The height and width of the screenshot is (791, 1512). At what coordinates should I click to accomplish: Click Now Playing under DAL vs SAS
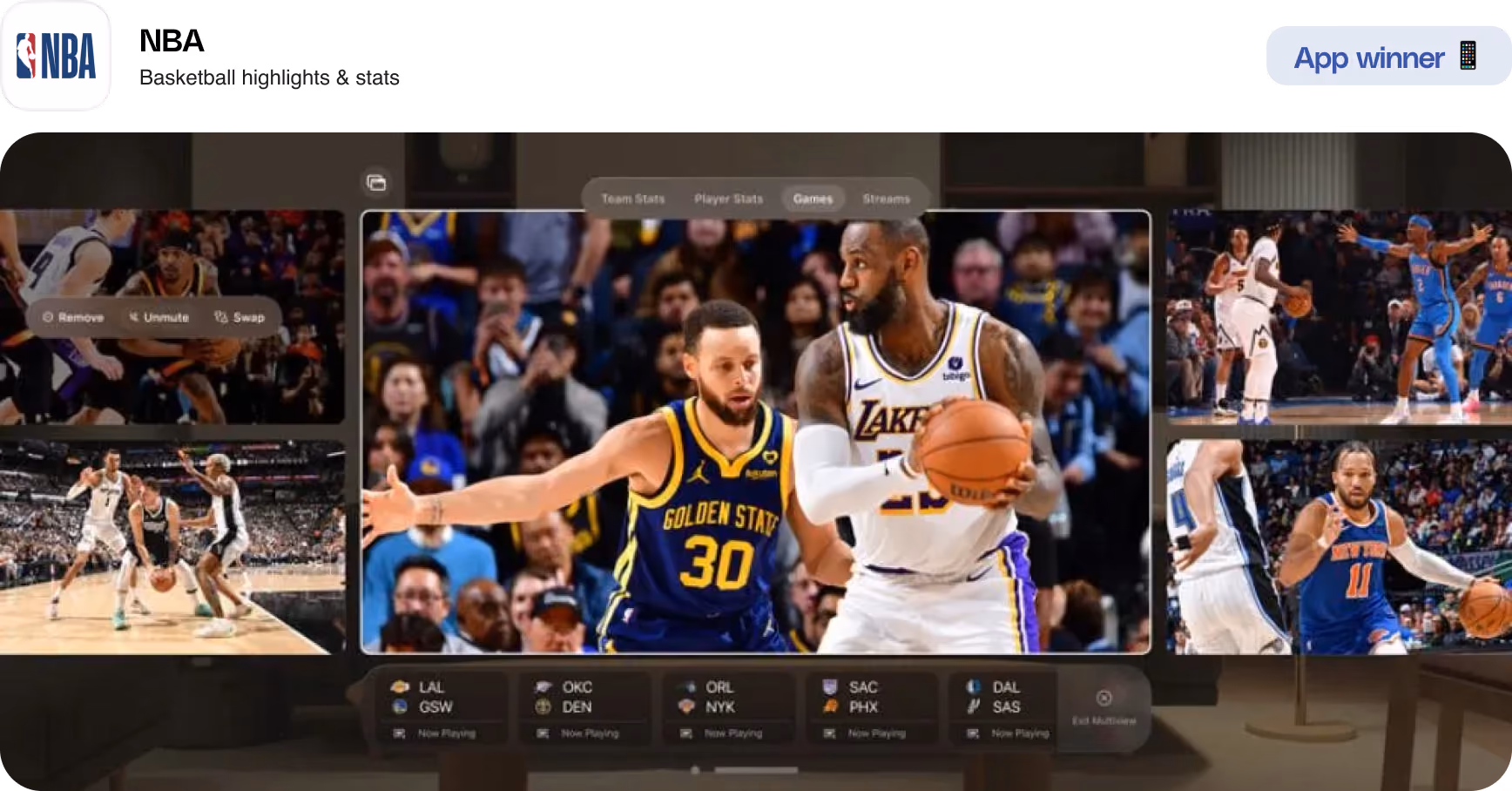[1009, 734]
